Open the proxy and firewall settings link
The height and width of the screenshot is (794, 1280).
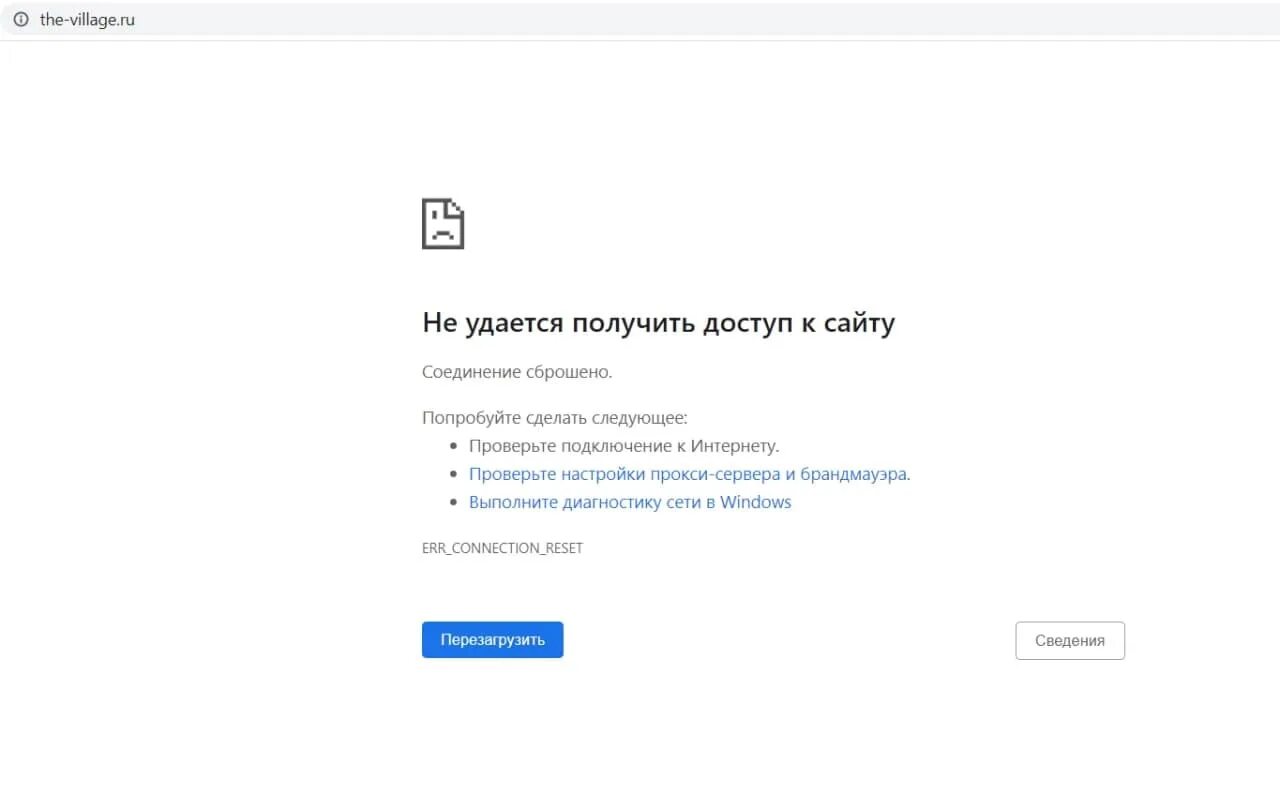689,474
